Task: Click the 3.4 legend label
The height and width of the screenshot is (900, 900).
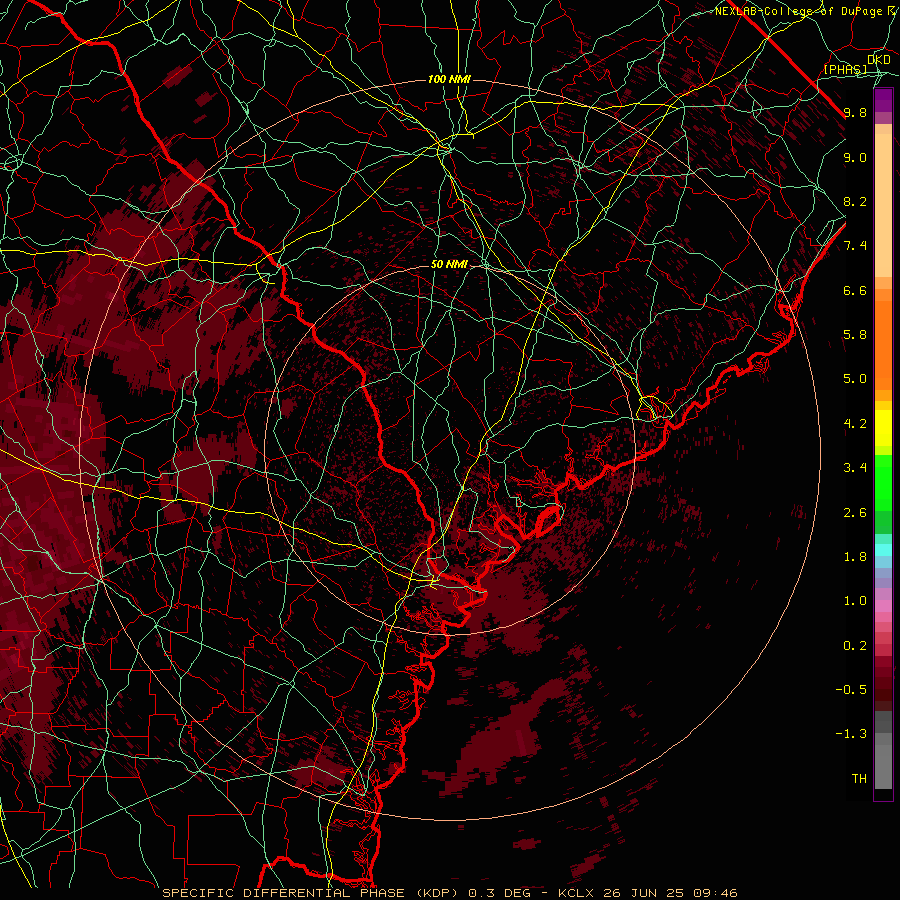Action: pyautogui.click(x=855, y=468)
